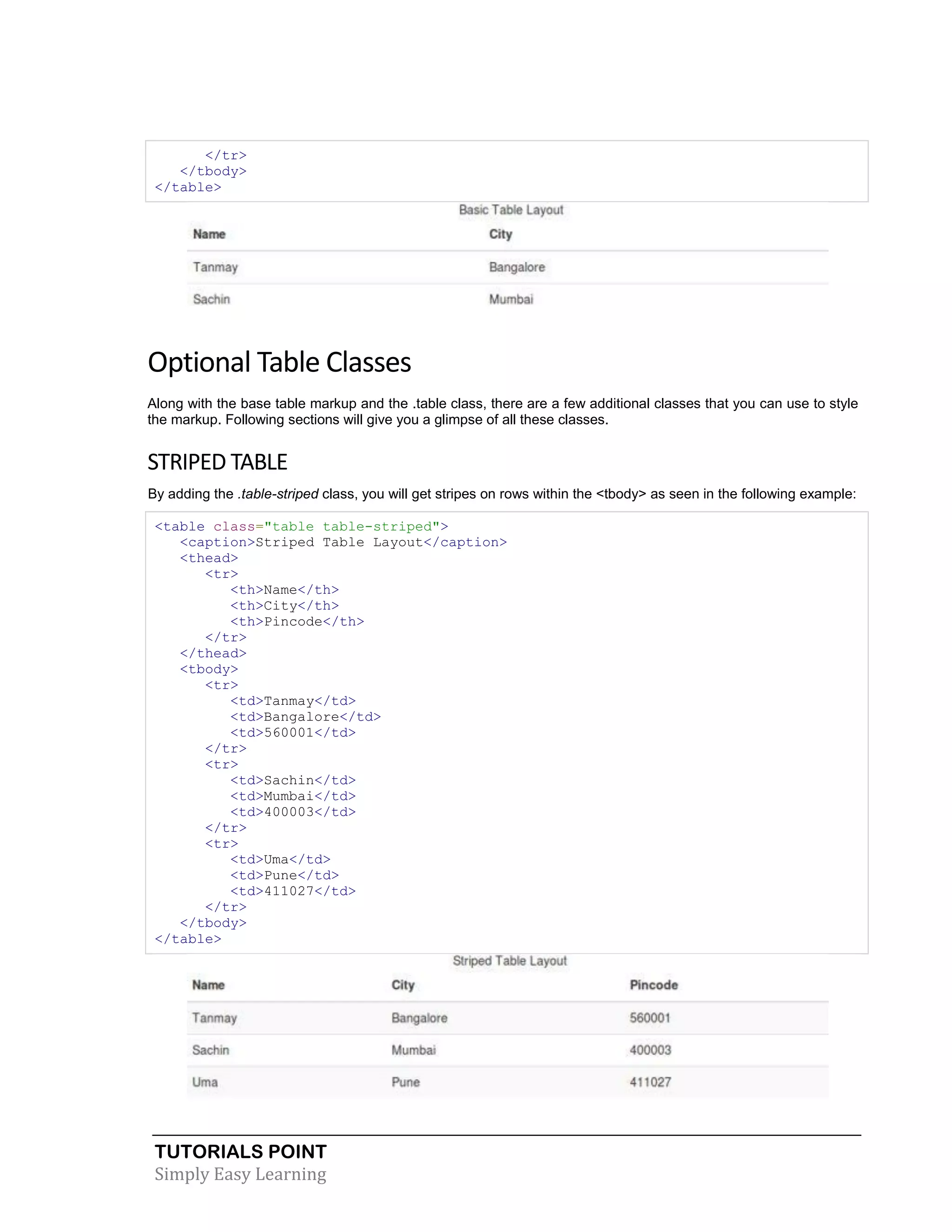Click the paragraph starting "Along with the base table"
The image size is (952, 1232).
pos(502,412)
